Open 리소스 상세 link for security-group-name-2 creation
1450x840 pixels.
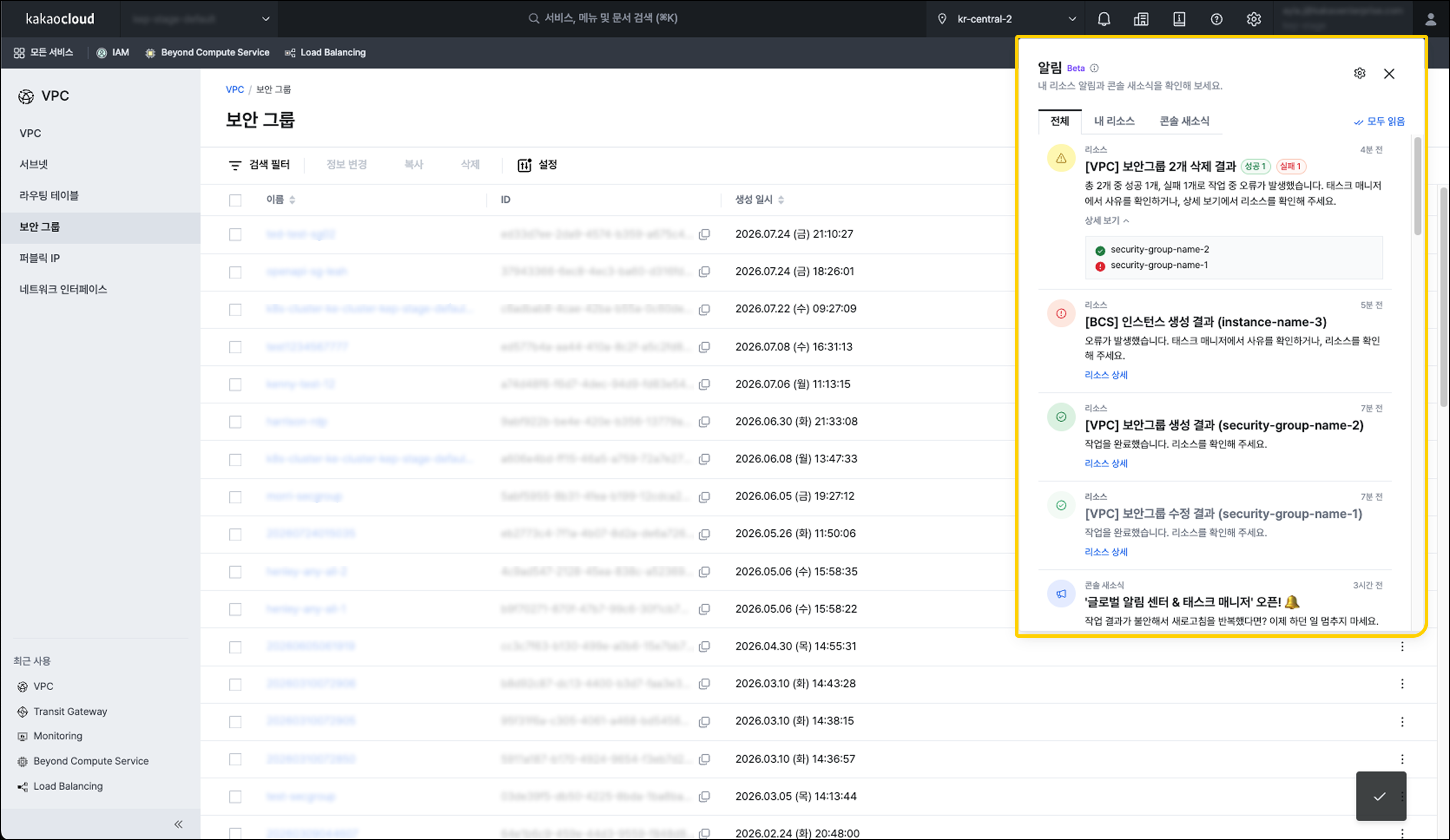pos(1106,463)
